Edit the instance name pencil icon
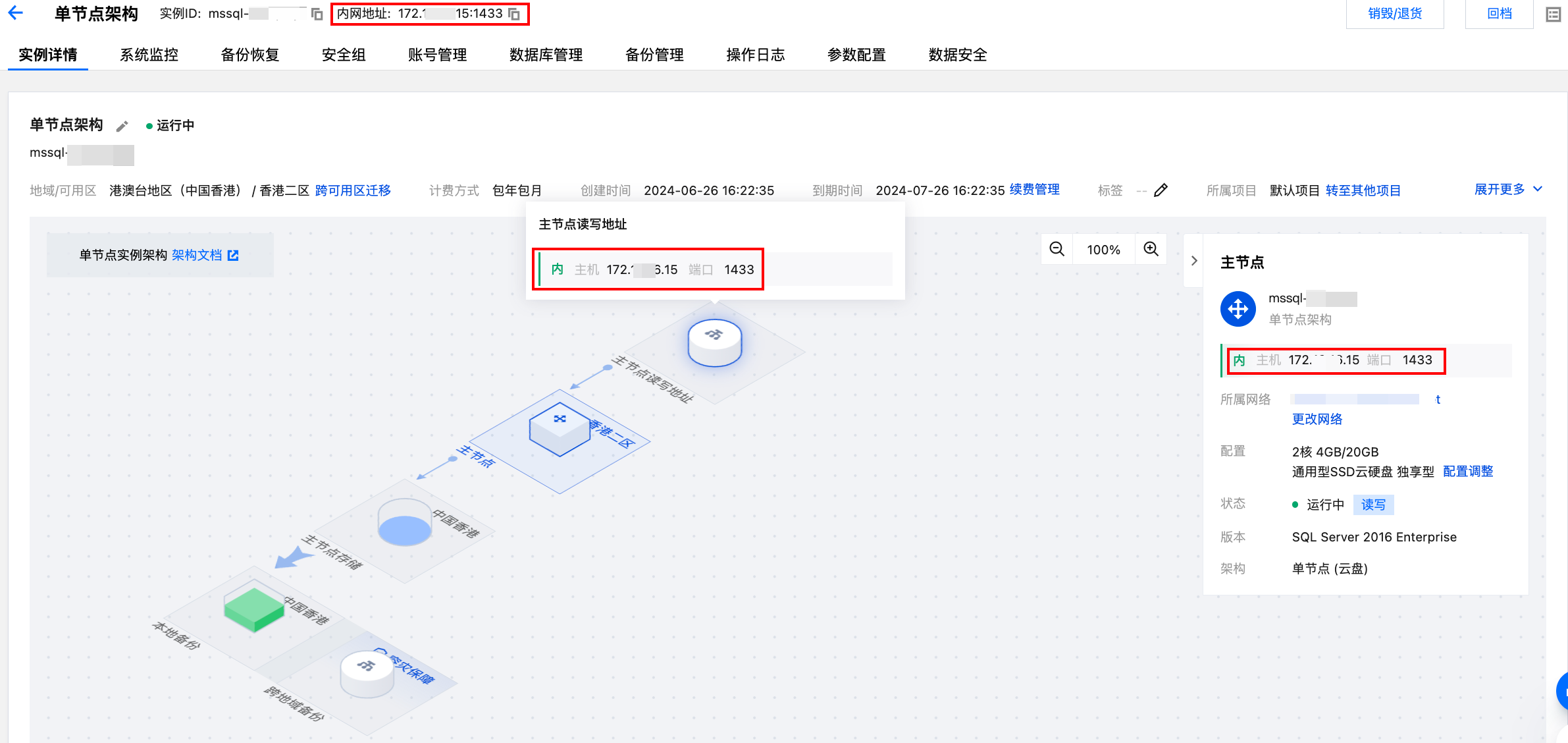Screen dimensions: 1568x743 pos(122,126)
